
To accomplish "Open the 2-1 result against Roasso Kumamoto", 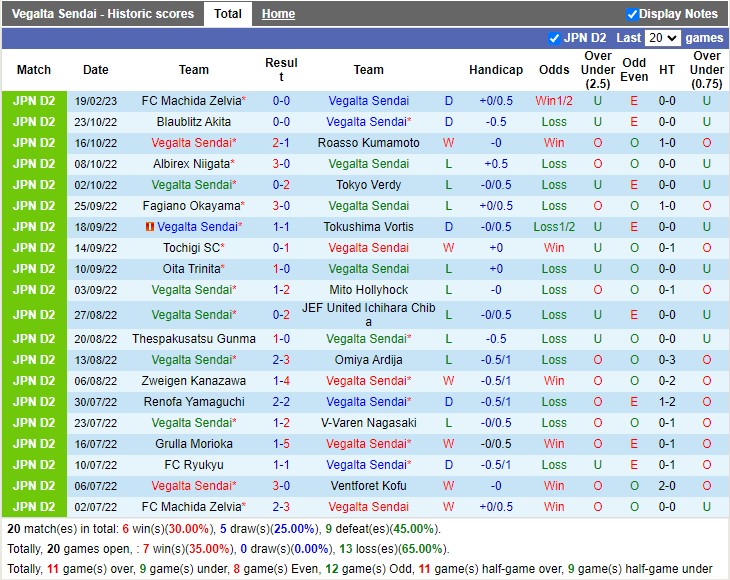I will click(x=281, y=143).
